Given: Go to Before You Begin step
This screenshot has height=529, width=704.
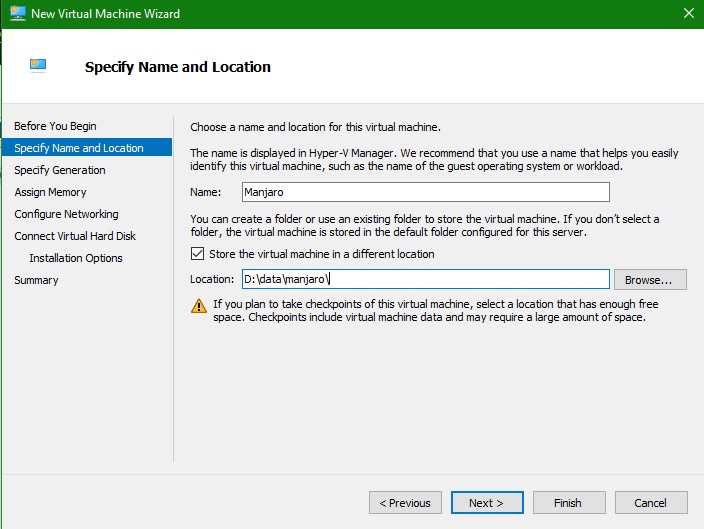Looking at the screenshot, I should (55, 126).
